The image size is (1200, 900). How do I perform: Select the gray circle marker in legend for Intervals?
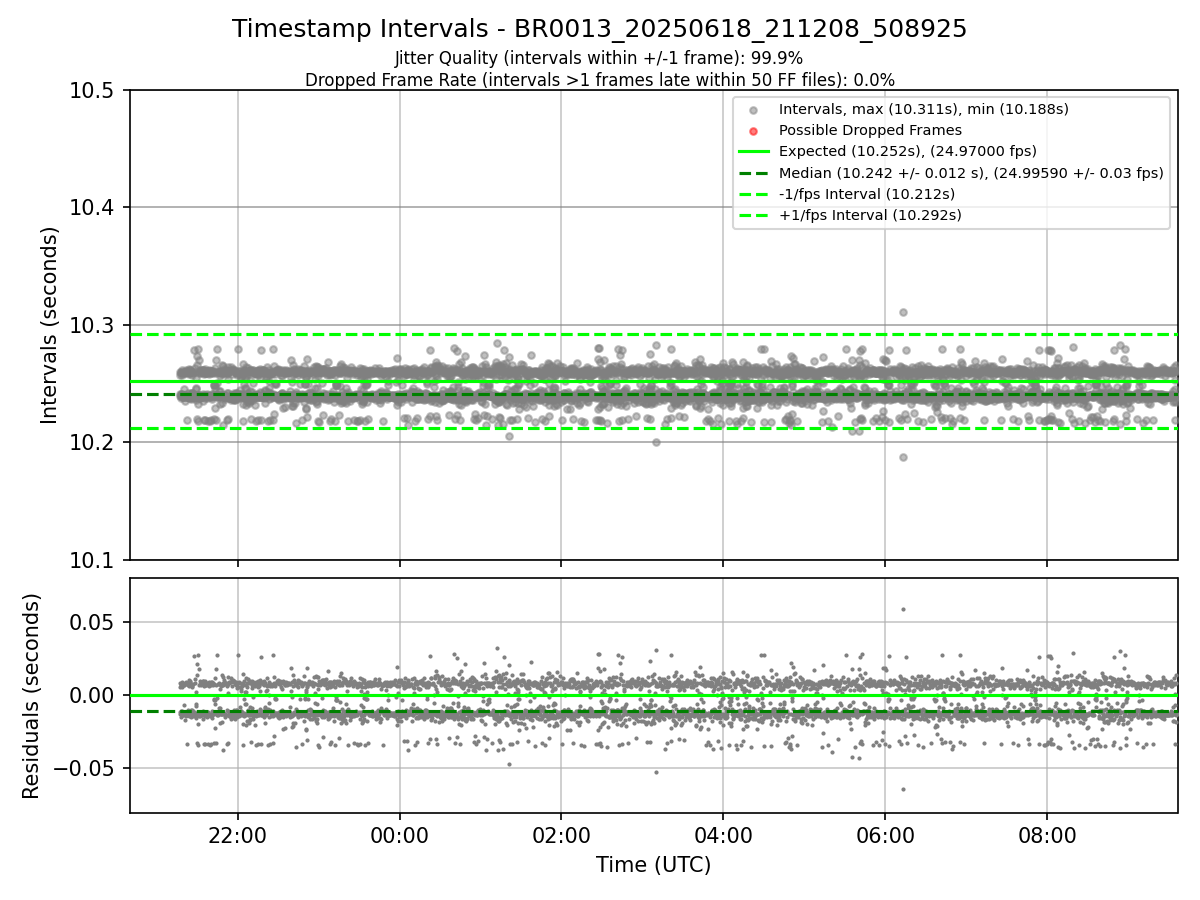pos(754,110)
